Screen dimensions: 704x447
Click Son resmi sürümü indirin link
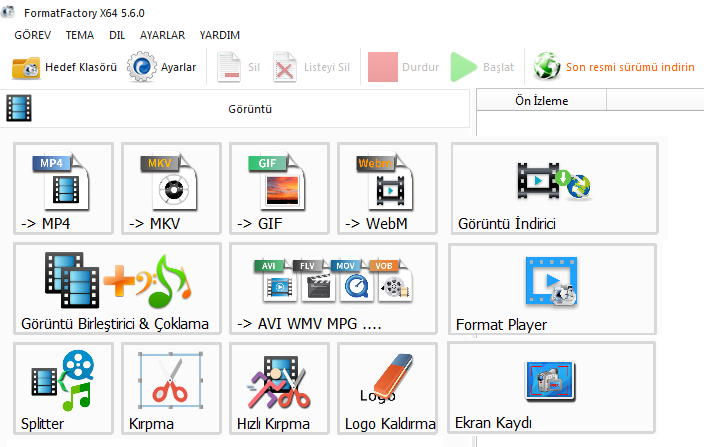630,67
